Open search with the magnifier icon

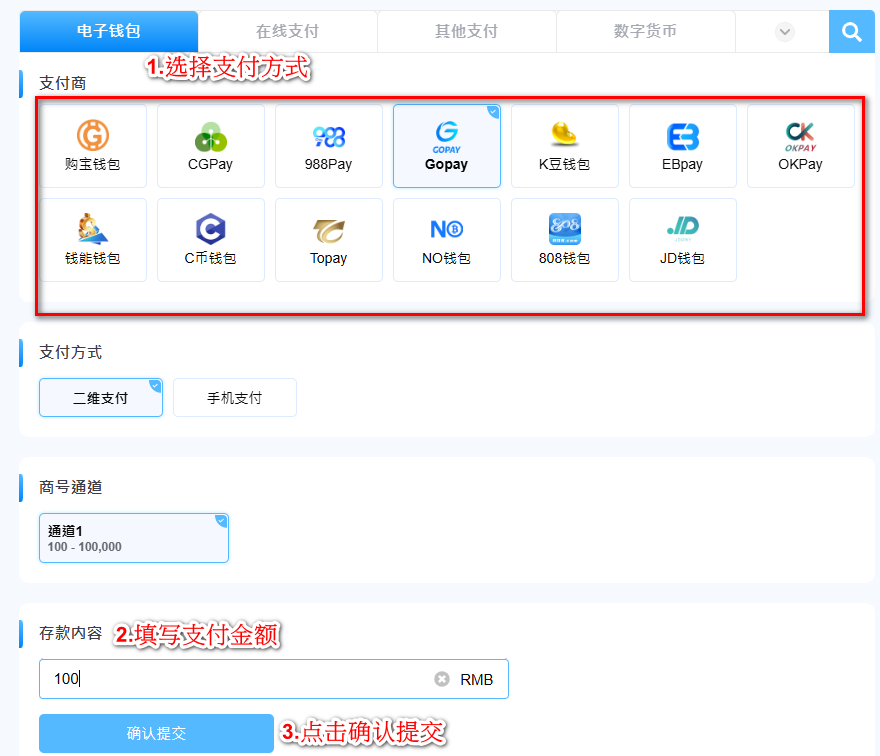click(851, 32)
